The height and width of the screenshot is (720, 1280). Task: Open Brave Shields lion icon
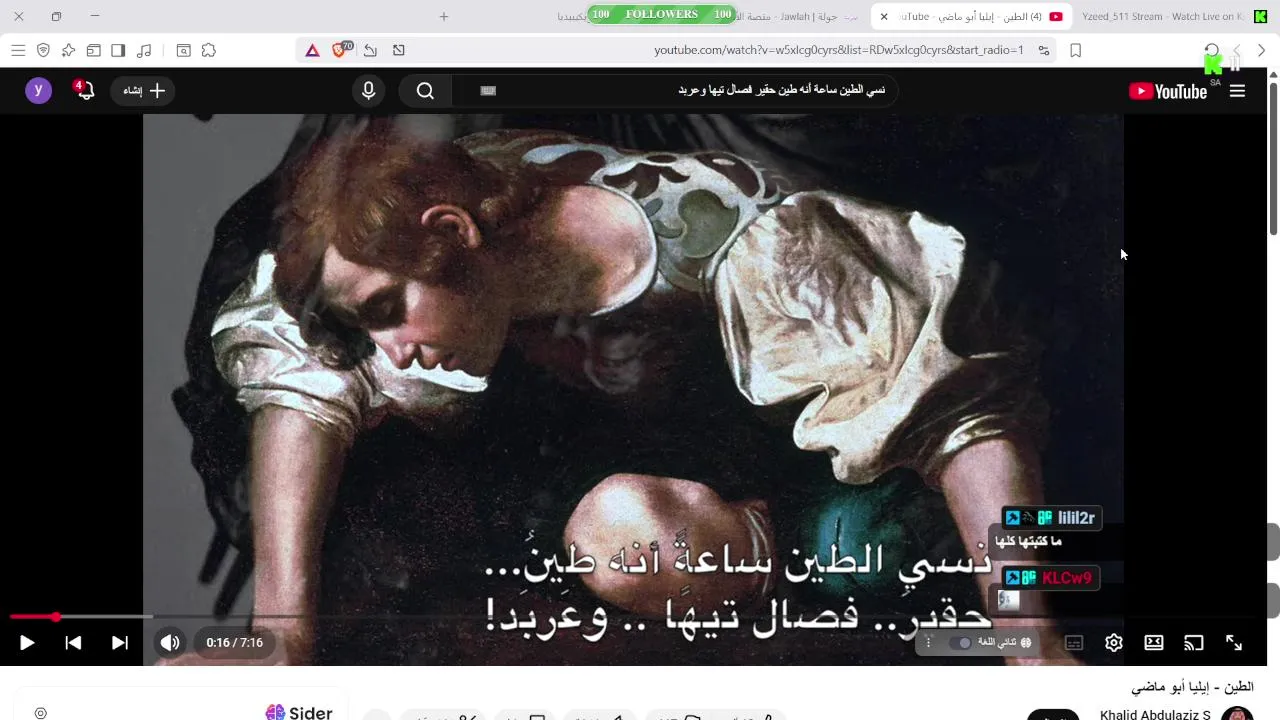(342, 50)
